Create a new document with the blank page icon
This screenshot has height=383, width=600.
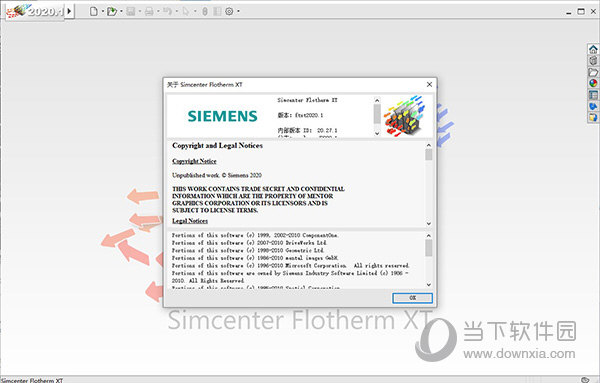94,11
